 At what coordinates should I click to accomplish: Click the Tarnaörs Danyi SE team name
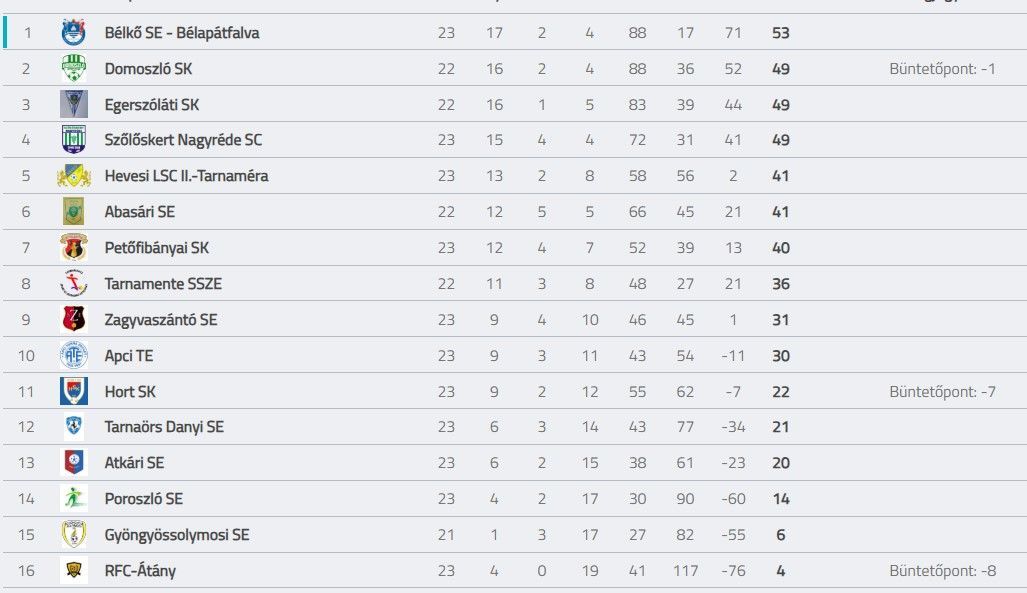click(164, 427)
